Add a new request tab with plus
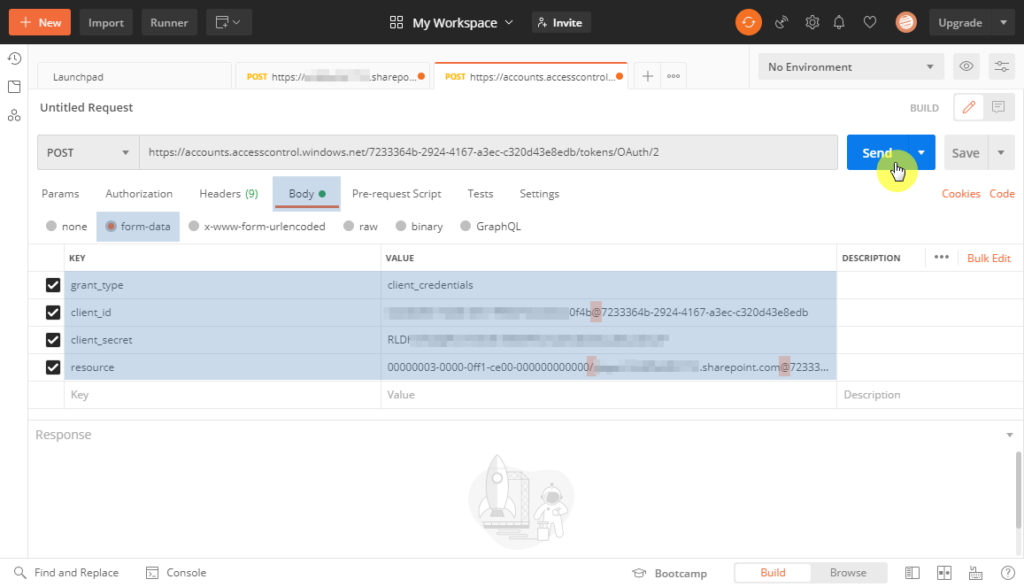This screenshot has height=587, width=1024. tap(647, 76)
